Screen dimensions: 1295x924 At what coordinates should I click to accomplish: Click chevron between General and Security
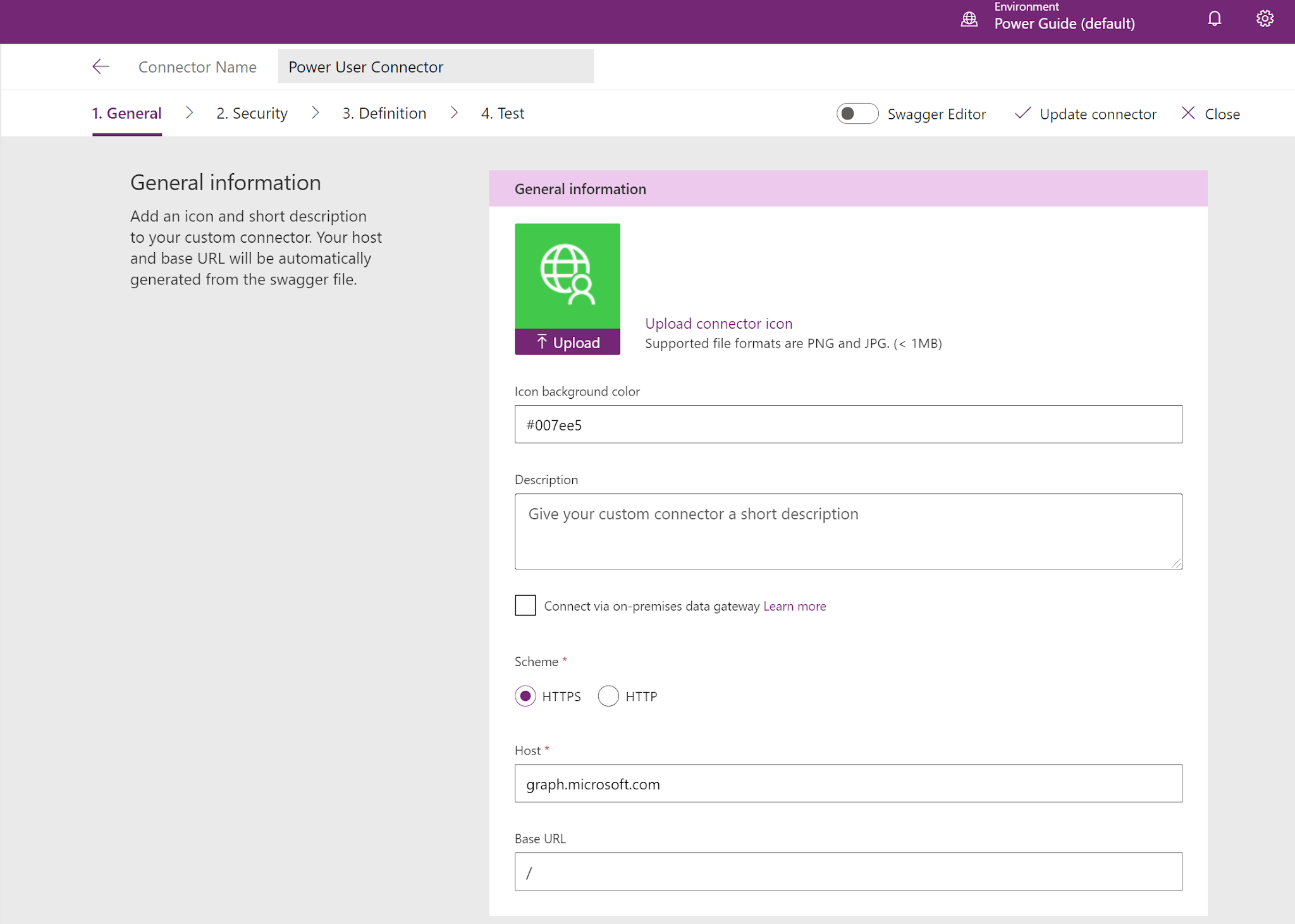point(189,113)
